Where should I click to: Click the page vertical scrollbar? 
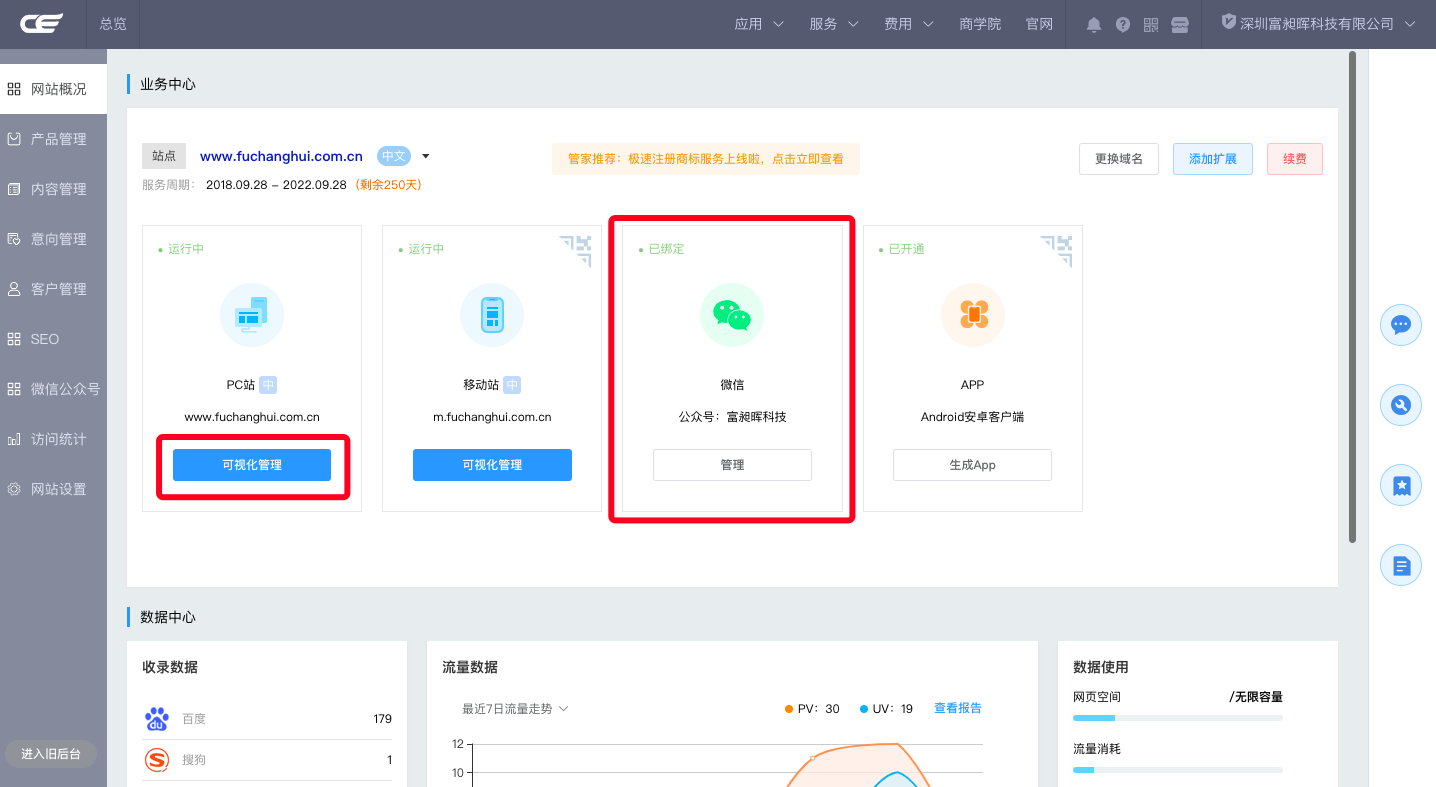(1352, 300)
